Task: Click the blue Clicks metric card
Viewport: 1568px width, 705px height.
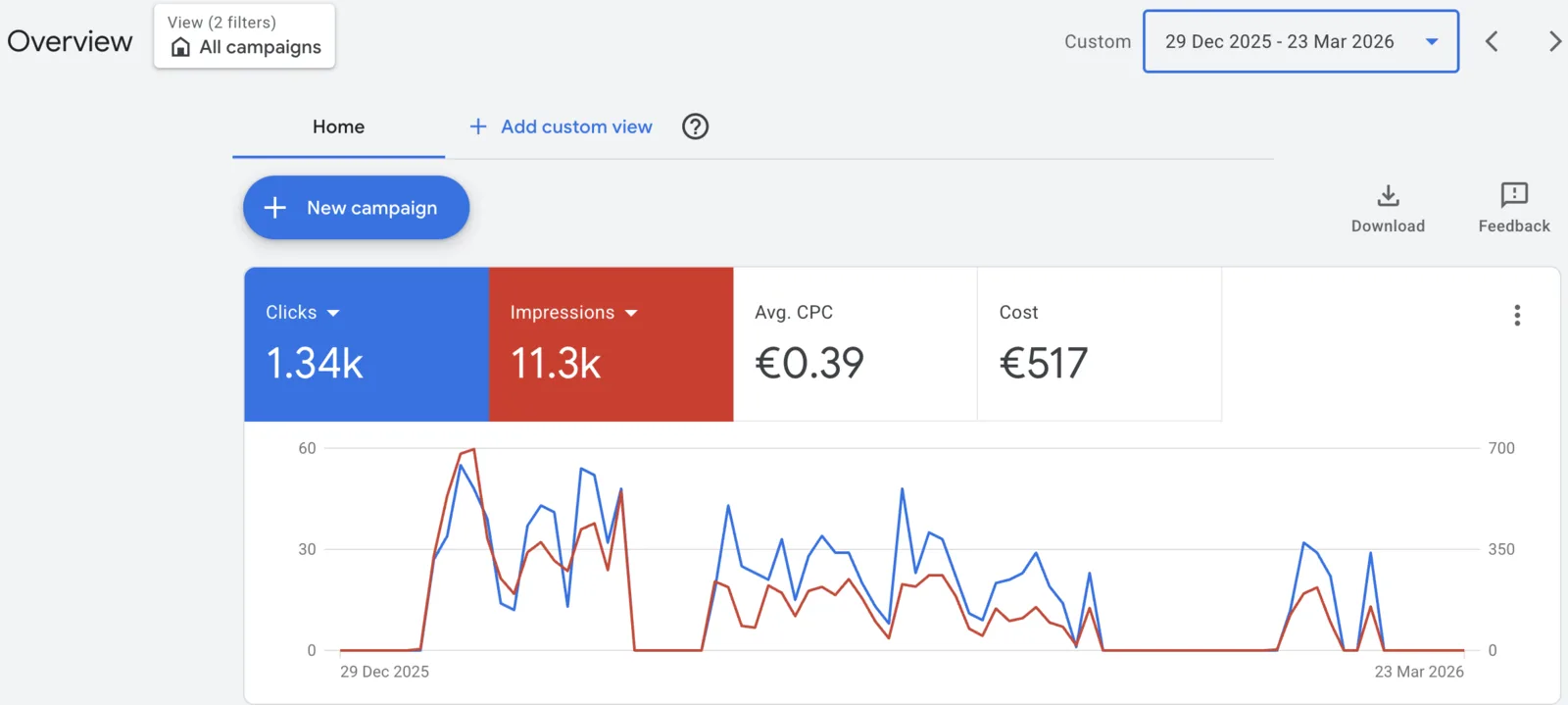Action: click(x=367, y=344)
